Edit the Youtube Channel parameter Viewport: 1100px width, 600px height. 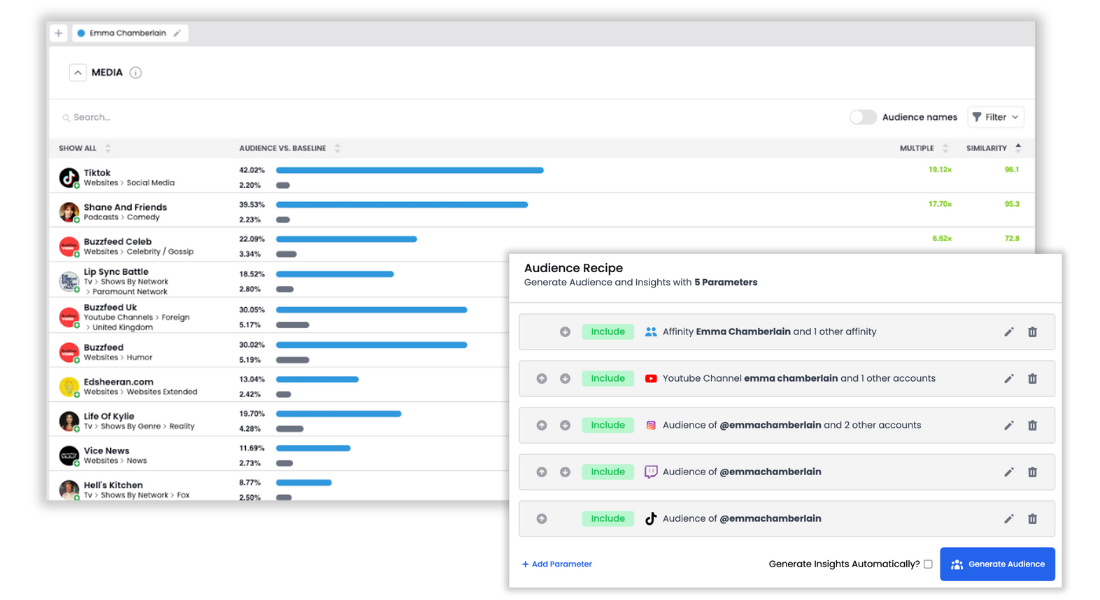[1009, 379]
